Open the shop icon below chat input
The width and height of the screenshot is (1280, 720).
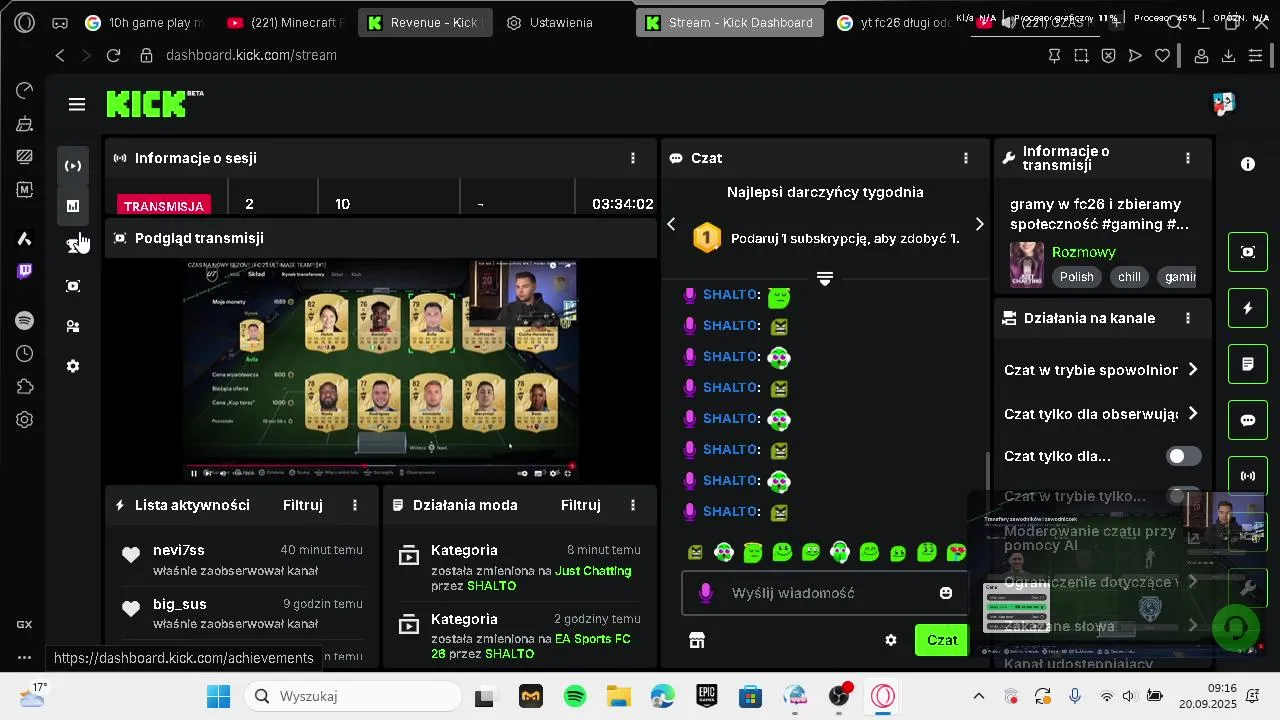point(697,640)
